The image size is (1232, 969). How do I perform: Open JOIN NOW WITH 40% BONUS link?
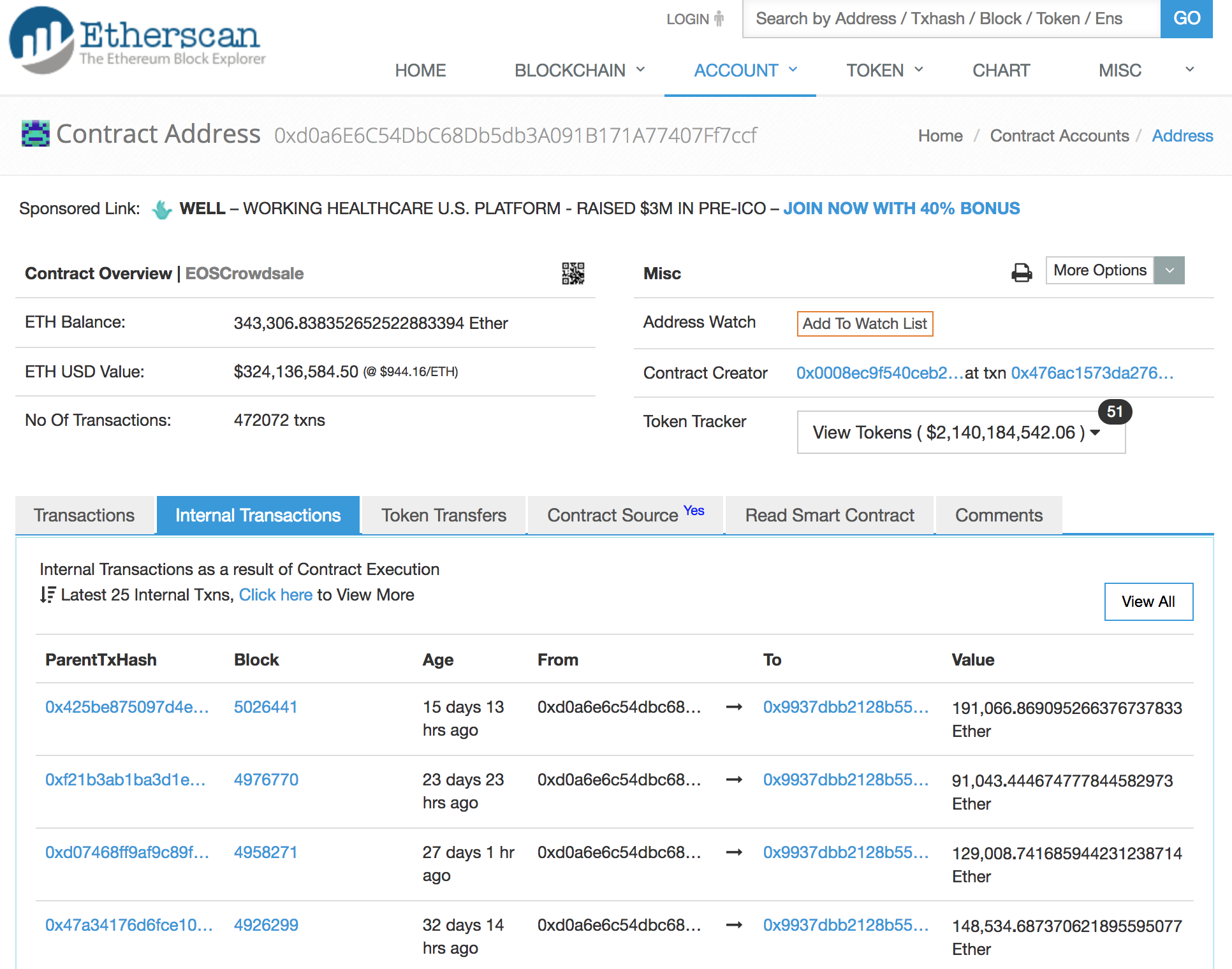pos(902,208)
